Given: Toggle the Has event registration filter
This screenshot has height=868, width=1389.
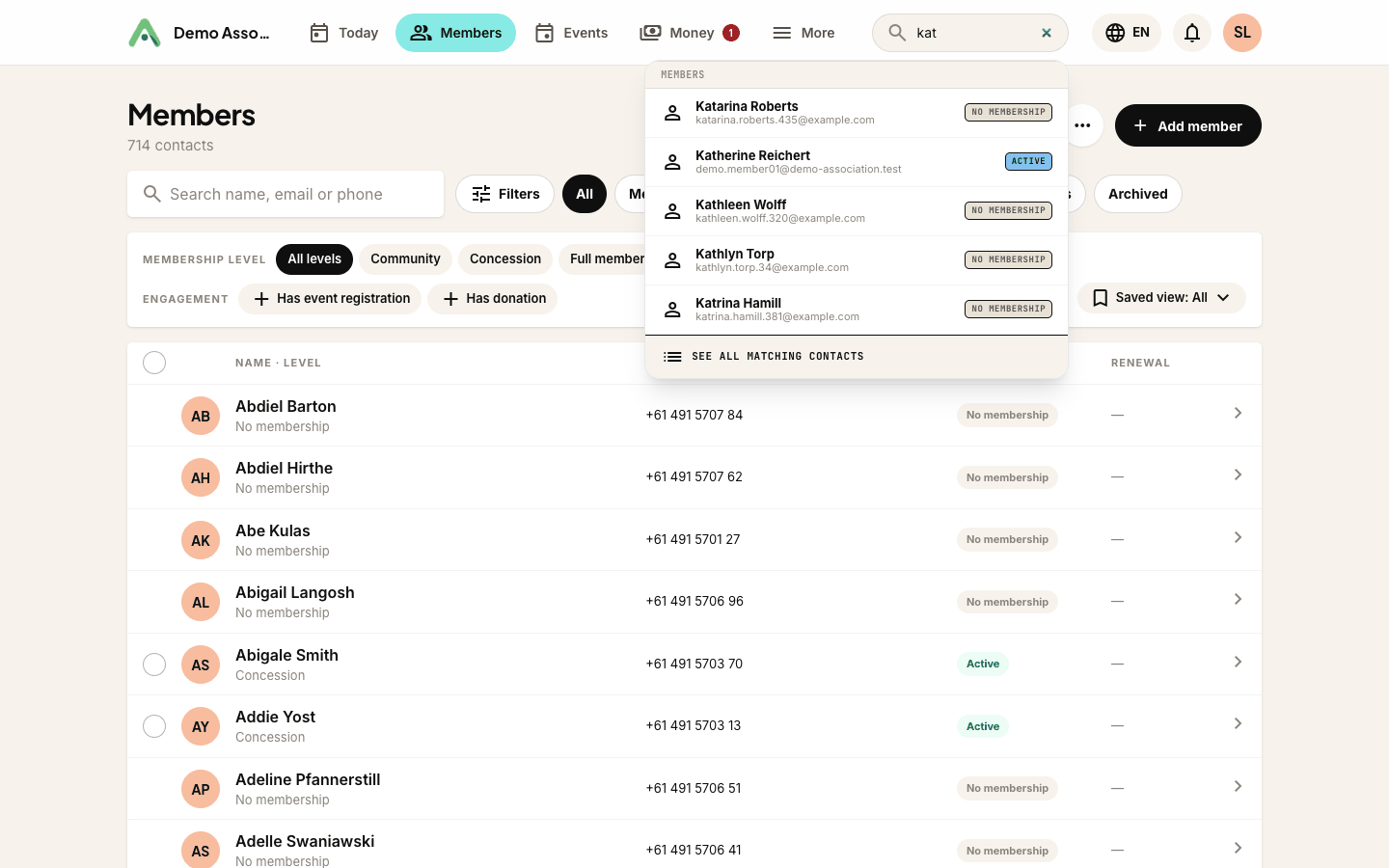Looking at the screenshot, I should tap(330, 299).
